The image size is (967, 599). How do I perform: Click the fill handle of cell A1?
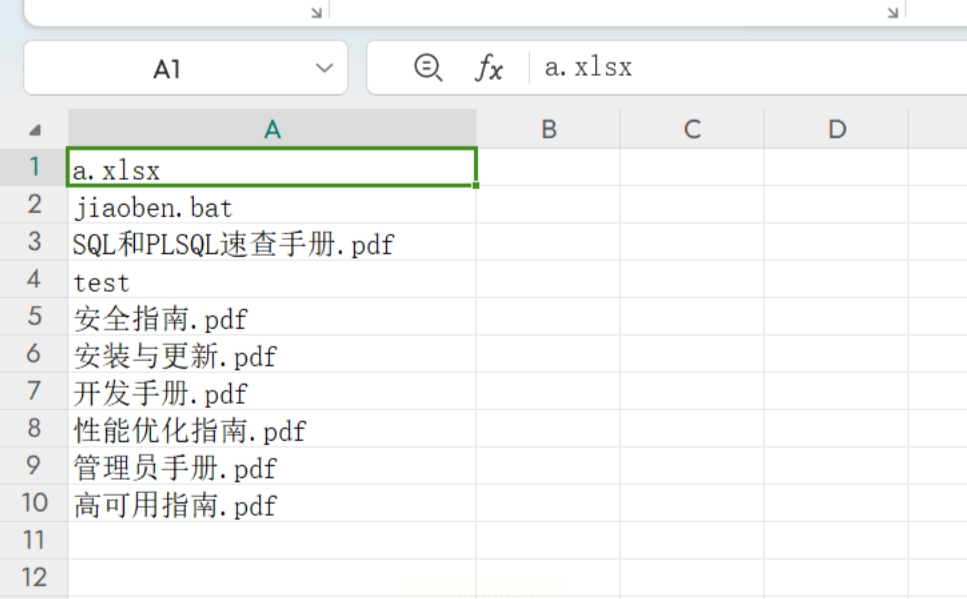476,185
